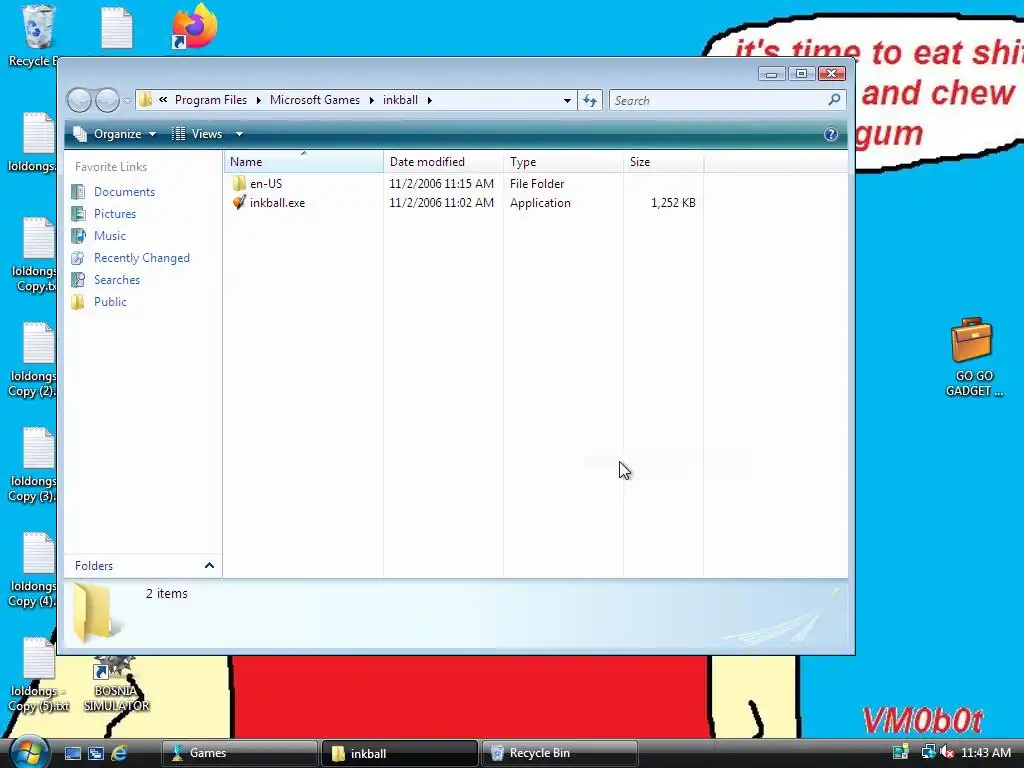
Task: Sort by the Name column header
Action: [x=304, y=162]
